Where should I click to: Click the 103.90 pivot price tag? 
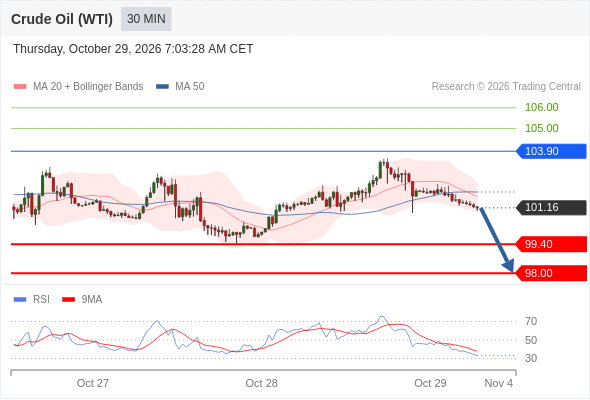click(551, 151)
